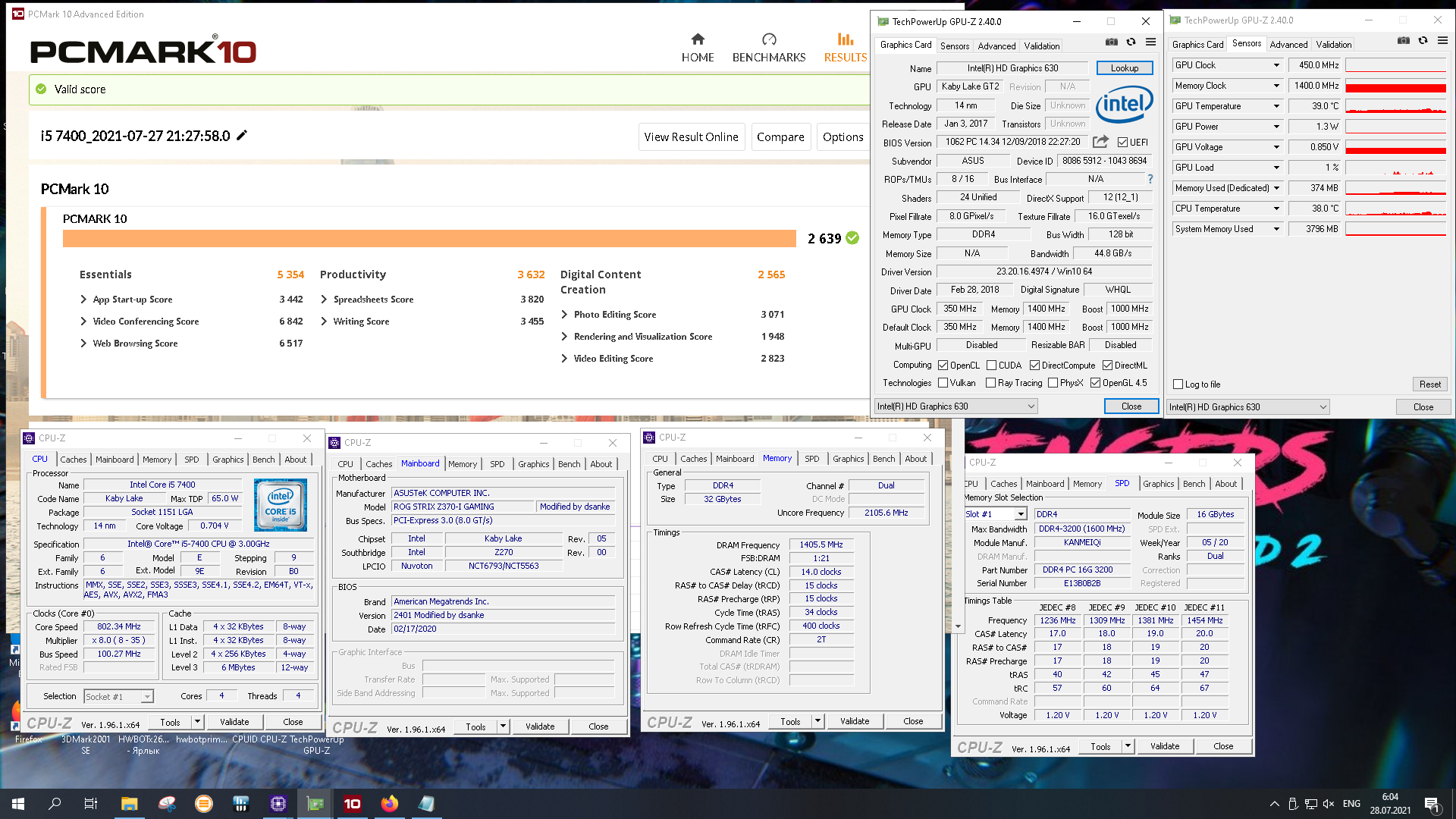Click the Options button in PCMark 10
This screenshot has width=1456, height=819.
pyautogui.click(x=843, y=137)
